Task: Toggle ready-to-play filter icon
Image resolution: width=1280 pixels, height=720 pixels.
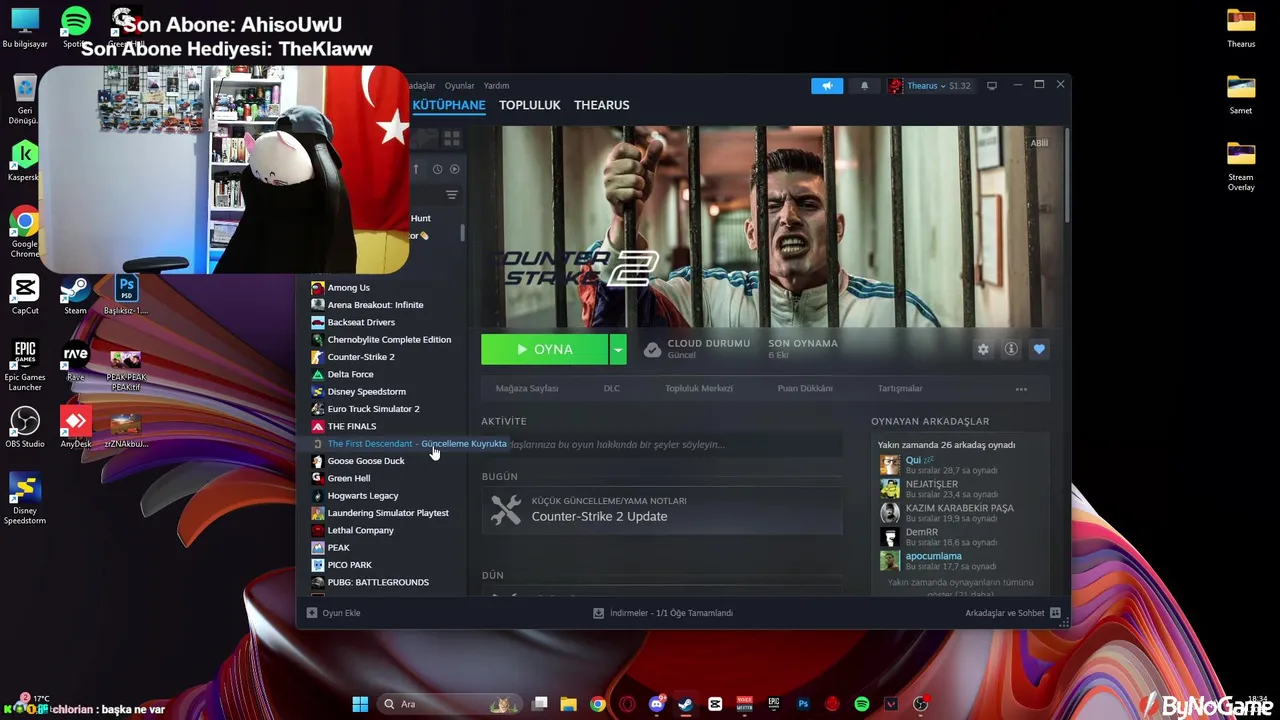Action: pos(455,169)
